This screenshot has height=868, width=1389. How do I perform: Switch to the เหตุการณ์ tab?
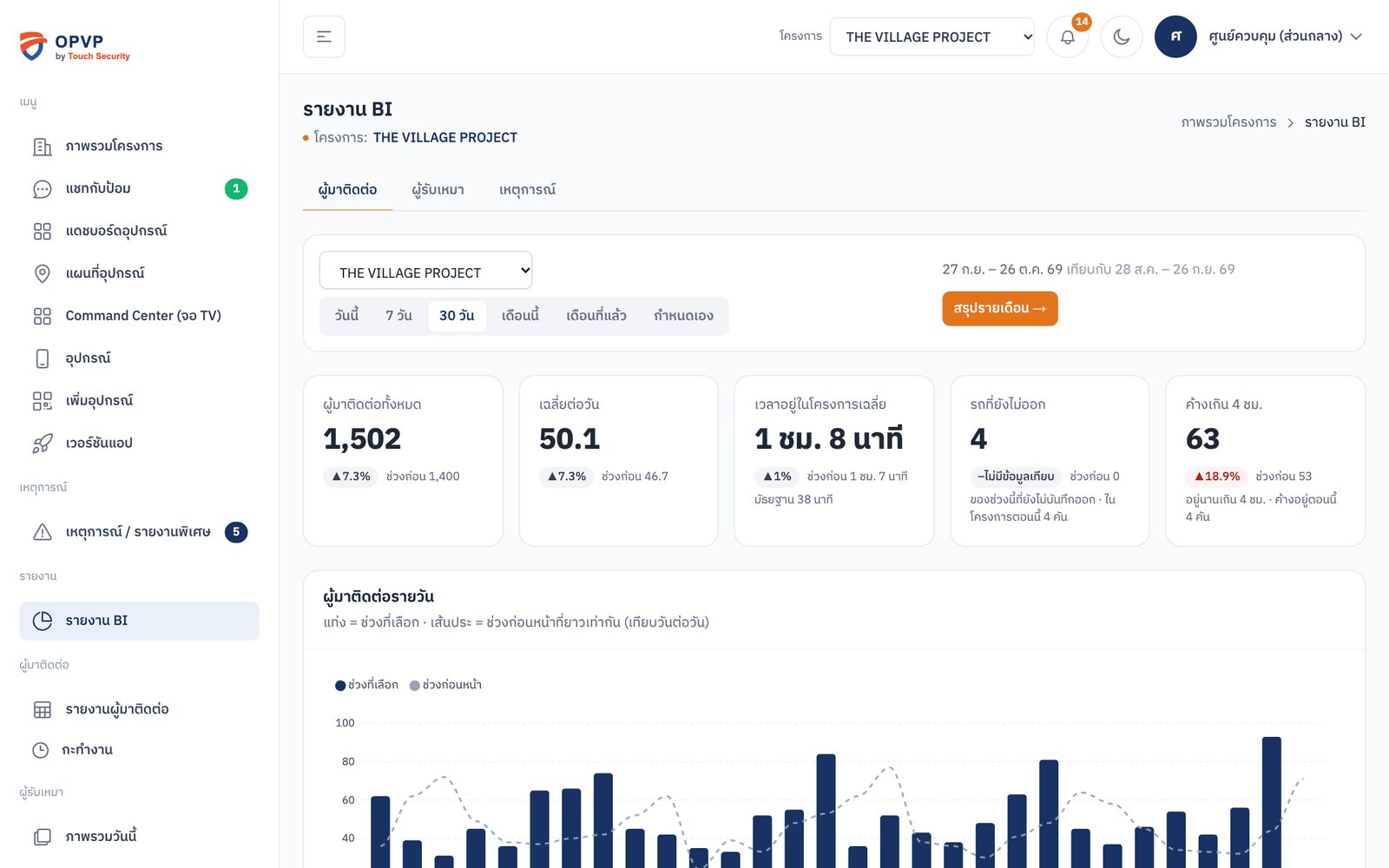[527, 189]
